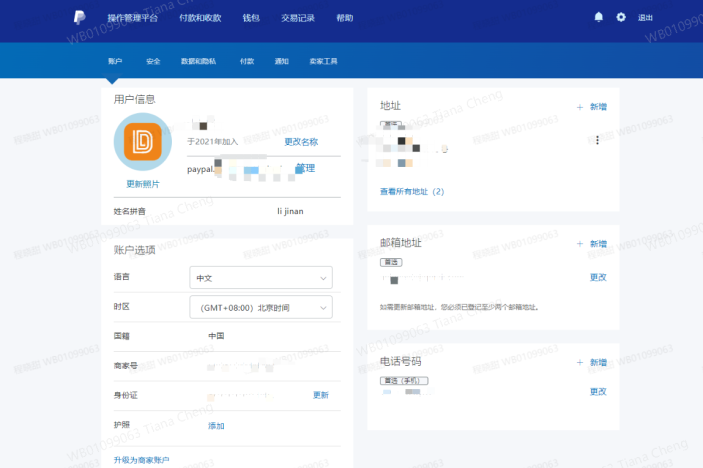
Task: Add new phone with 新增 in 电话号码 section
Action: [x=592, y=362]
